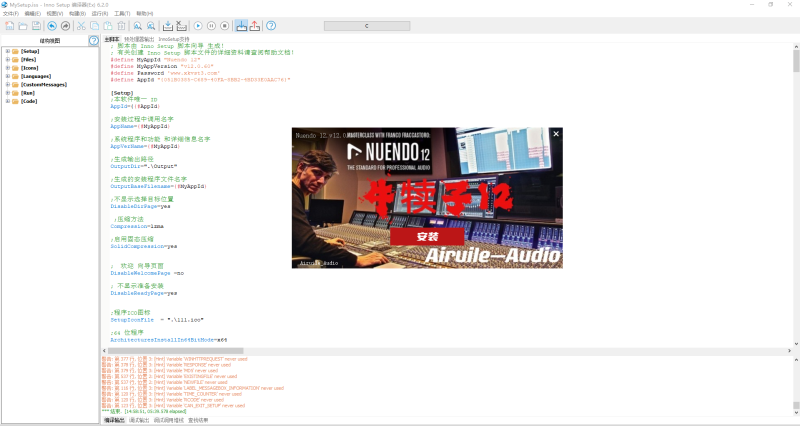
Task: Click warning line about 'LABEL_MESSAGEBOX_INFORMATION'
Action: (193, 388)
